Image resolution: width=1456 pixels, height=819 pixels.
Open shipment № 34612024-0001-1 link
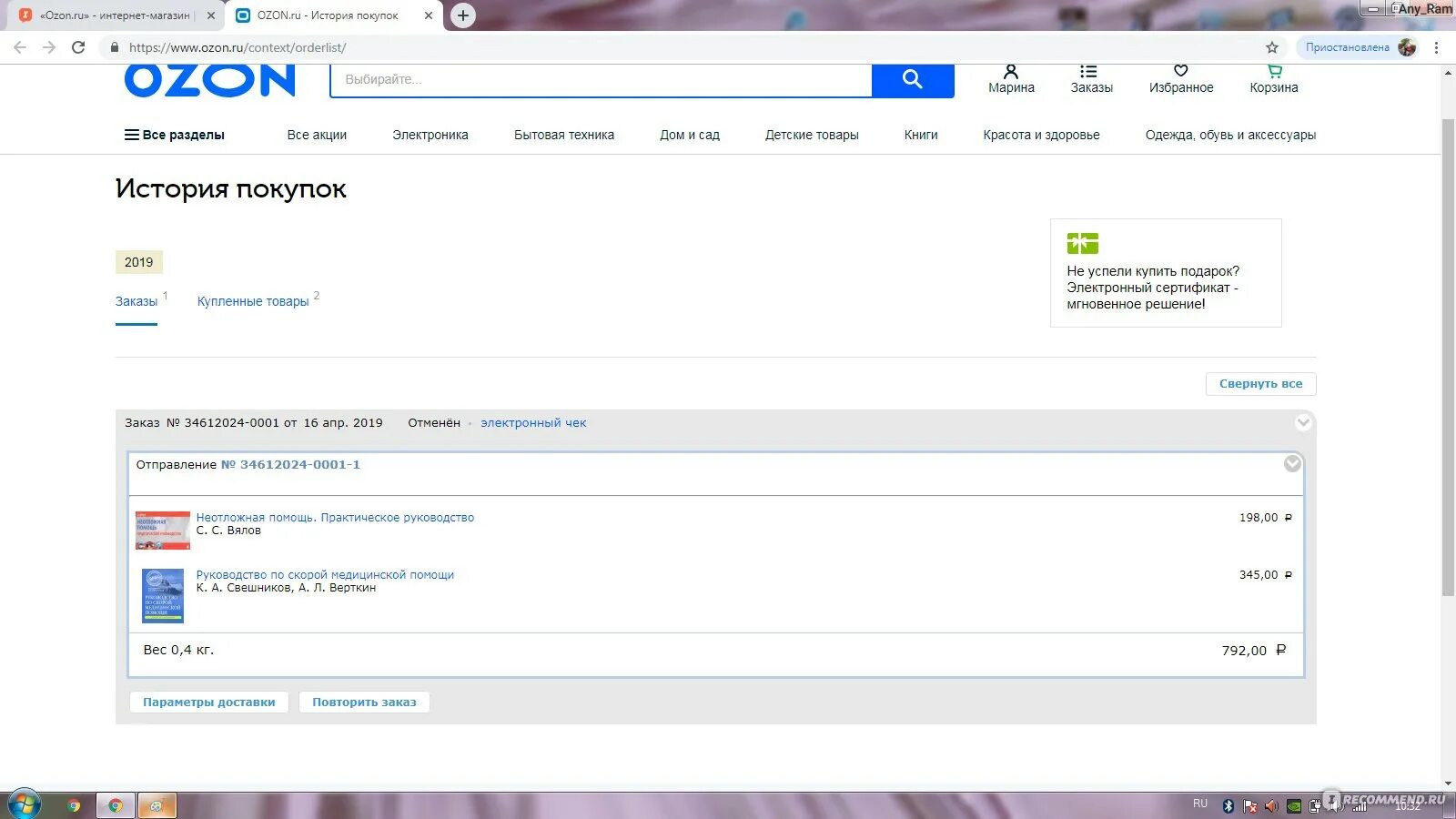(x=290, y=465)
